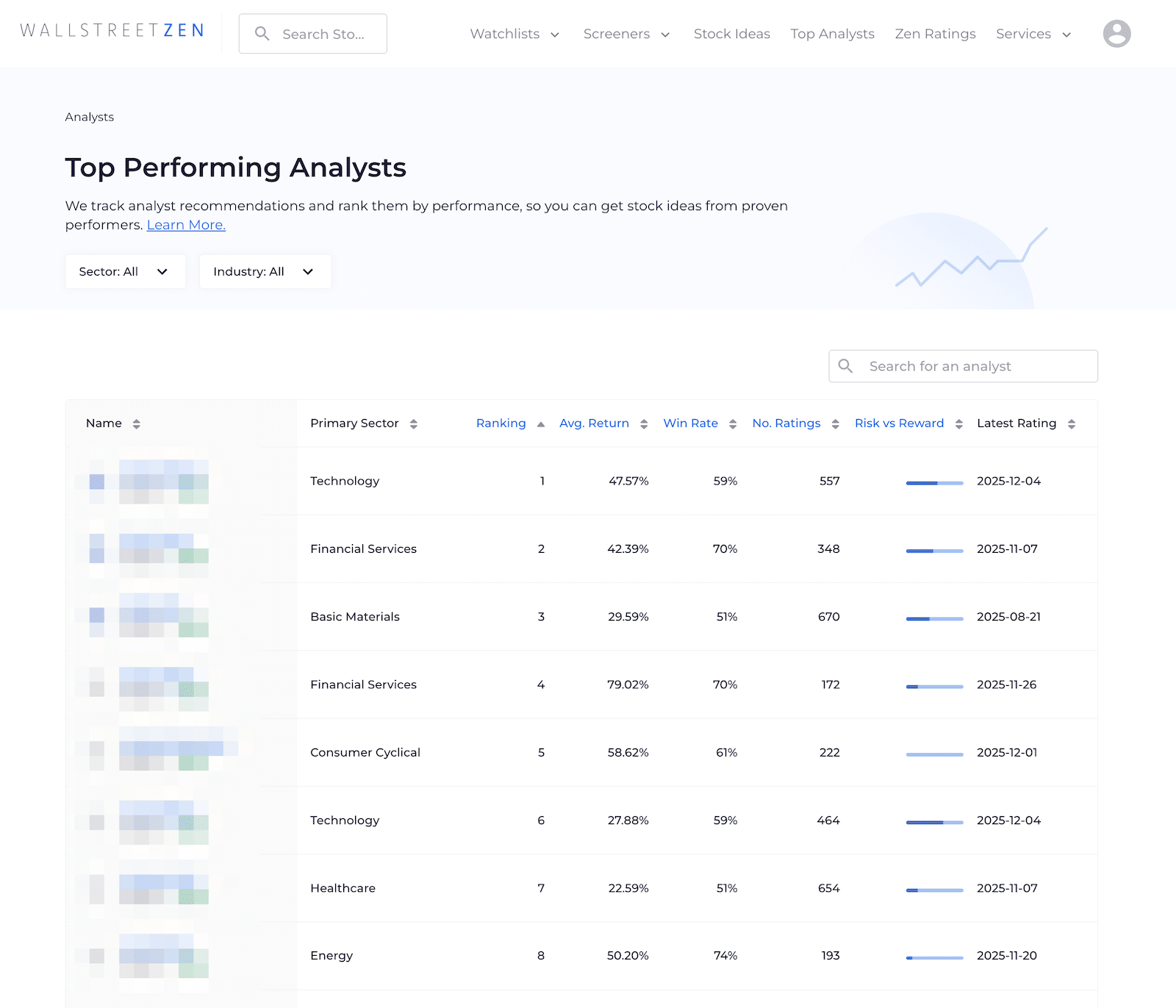
Task: Expand the Watchlists menu
Action: coord(514,34)
